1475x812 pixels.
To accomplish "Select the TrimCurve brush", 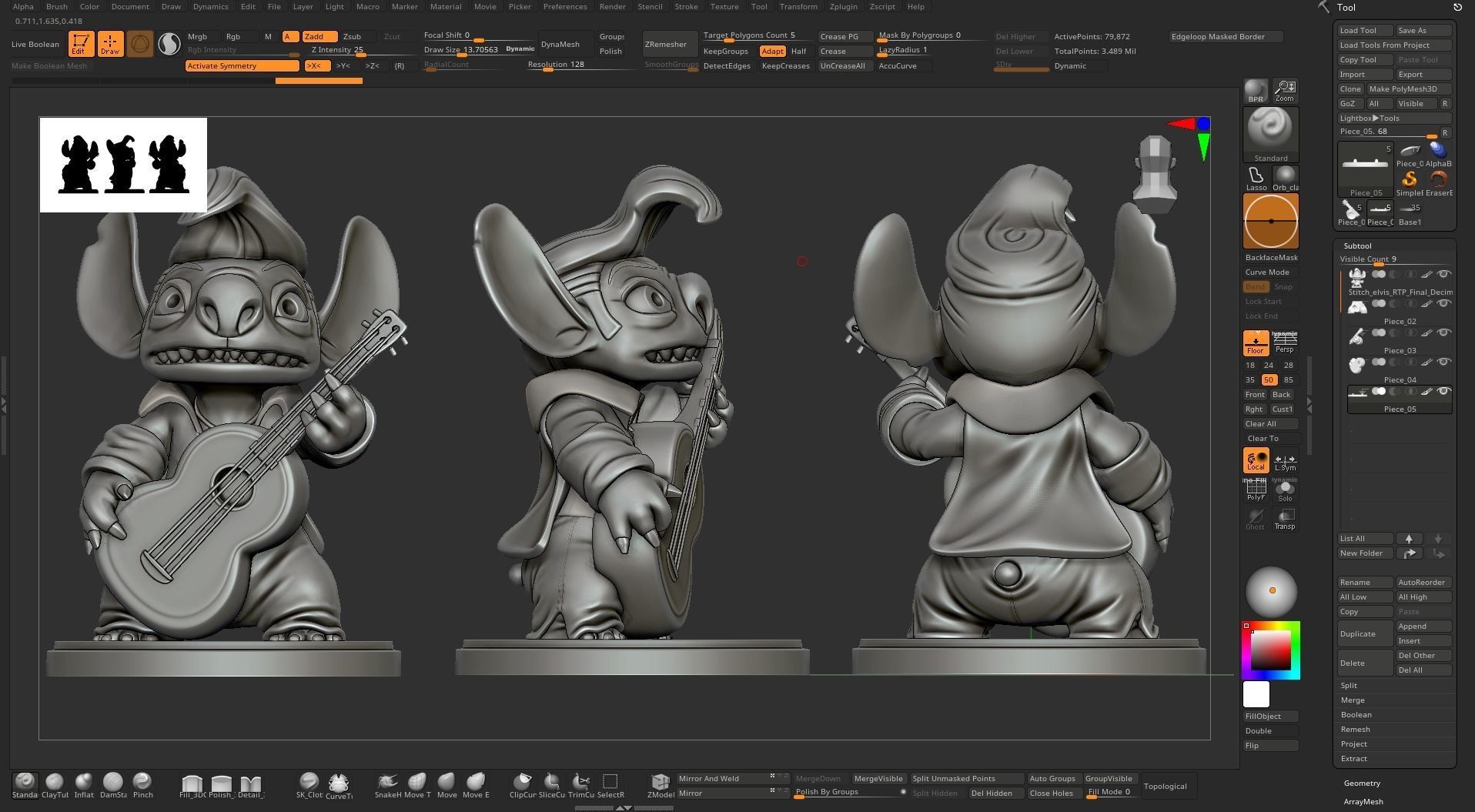I will pos(581,785).
